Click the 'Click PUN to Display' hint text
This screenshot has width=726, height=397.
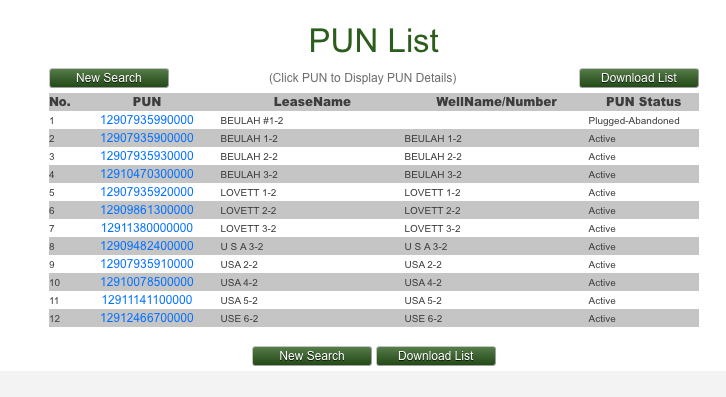[363, 78]
